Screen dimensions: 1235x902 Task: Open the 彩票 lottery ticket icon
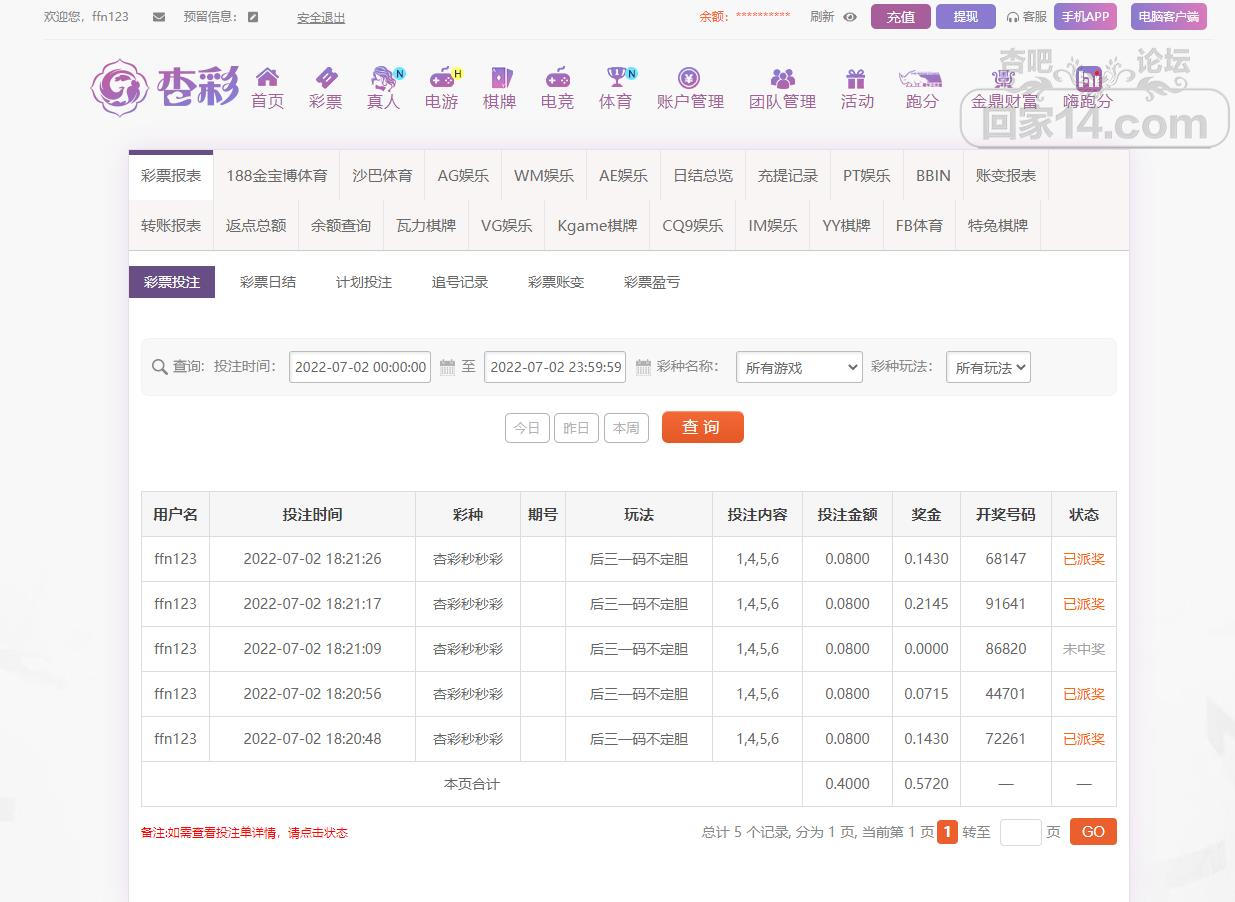pyautogui.click(x=326, y=78)
